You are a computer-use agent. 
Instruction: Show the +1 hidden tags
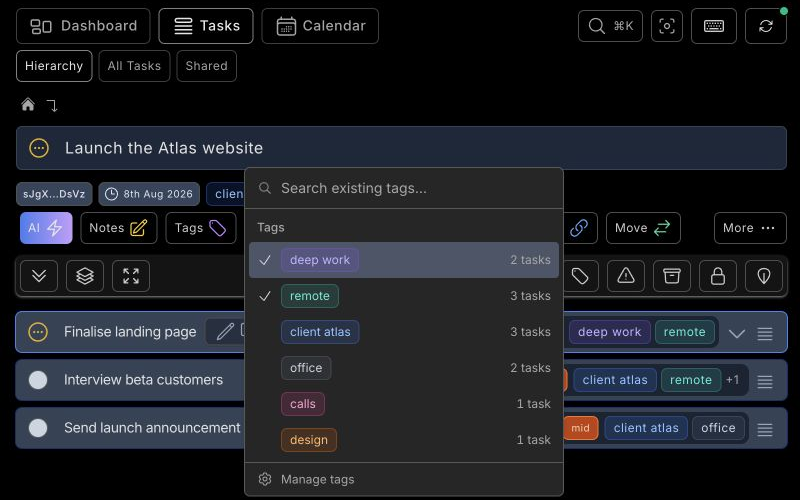point(733,380)
